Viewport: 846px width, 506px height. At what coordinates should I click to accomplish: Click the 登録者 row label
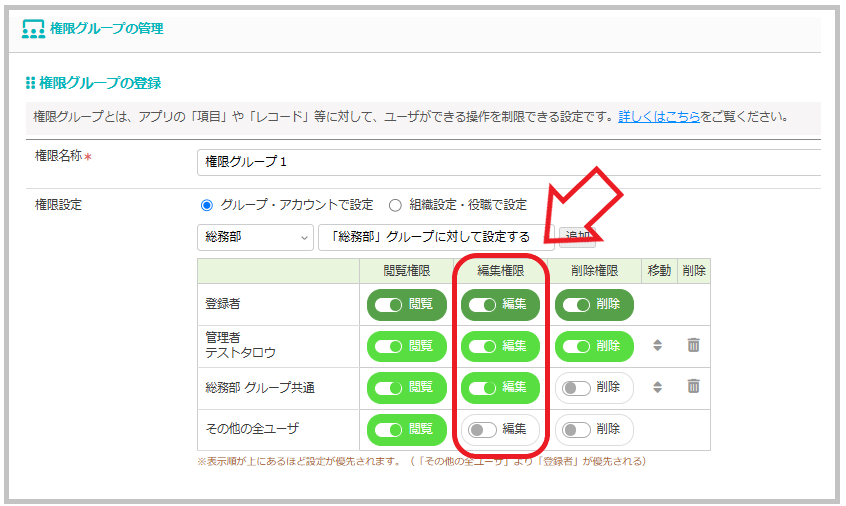point(222,304)
